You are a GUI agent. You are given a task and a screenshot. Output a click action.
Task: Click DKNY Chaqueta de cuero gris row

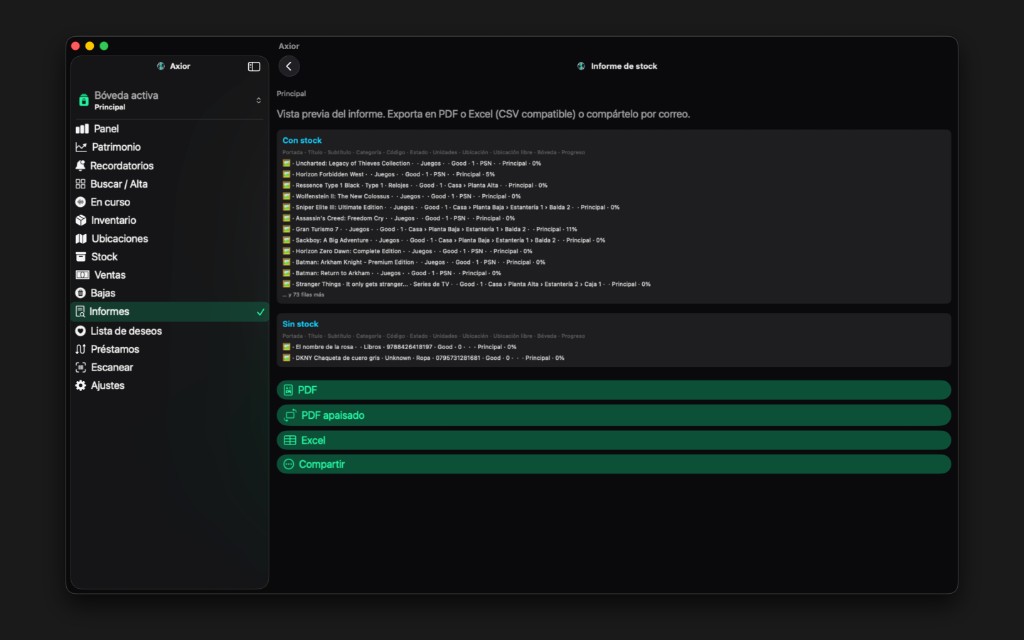(x=423, y=358)
